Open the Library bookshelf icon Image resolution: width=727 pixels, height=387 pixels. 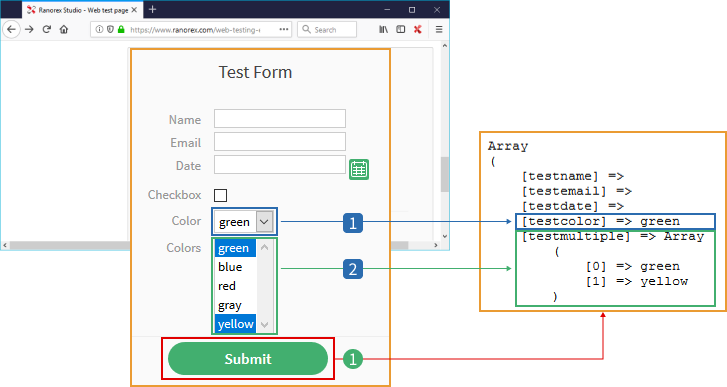coord(383,29)
